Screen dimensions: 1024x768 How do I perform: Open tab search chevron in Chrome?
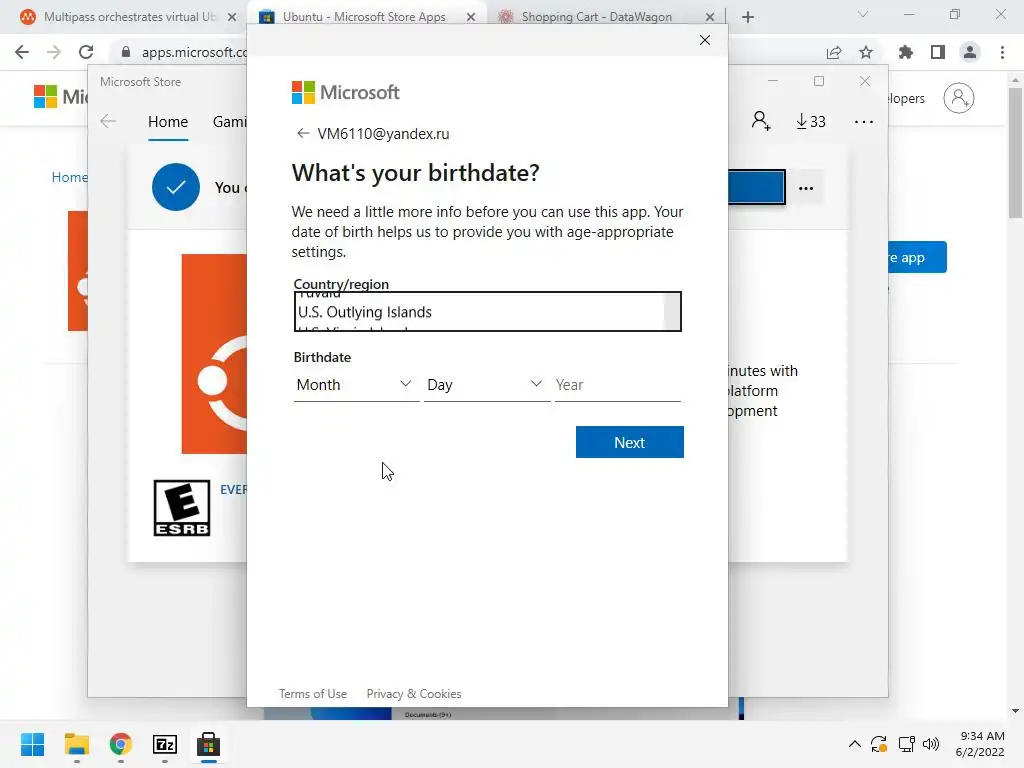click(x=863, y=14)
